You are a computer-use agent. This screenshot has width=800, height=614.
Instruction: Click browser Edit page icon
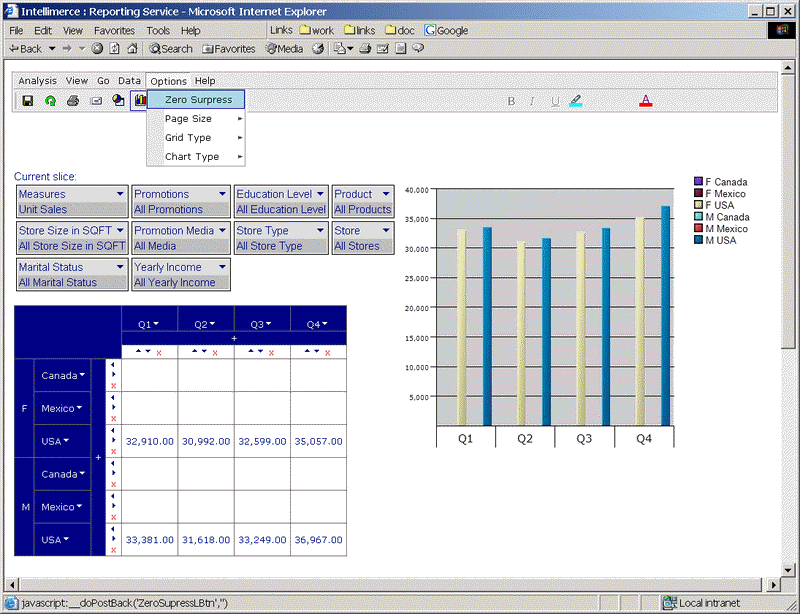click(383, 48)
